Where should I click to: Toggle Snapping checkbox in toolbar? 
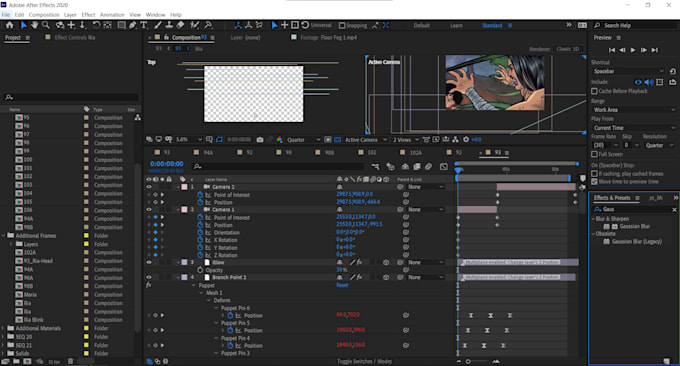tap(342, 26)
